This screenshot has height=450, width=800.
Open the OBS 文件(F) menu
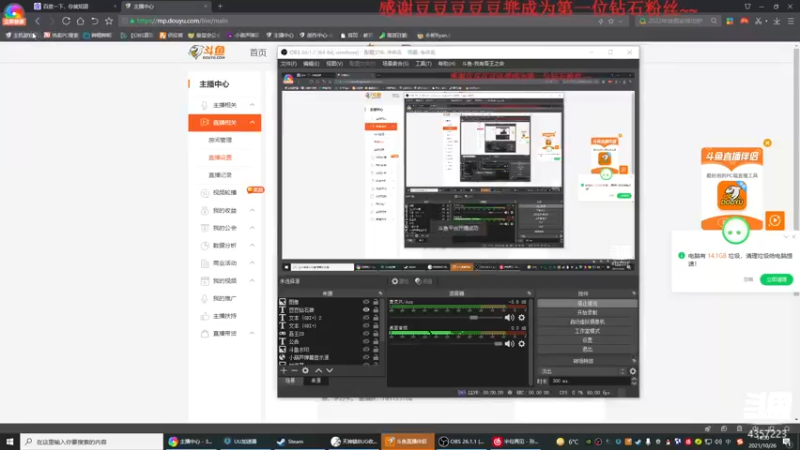[288, 64]
